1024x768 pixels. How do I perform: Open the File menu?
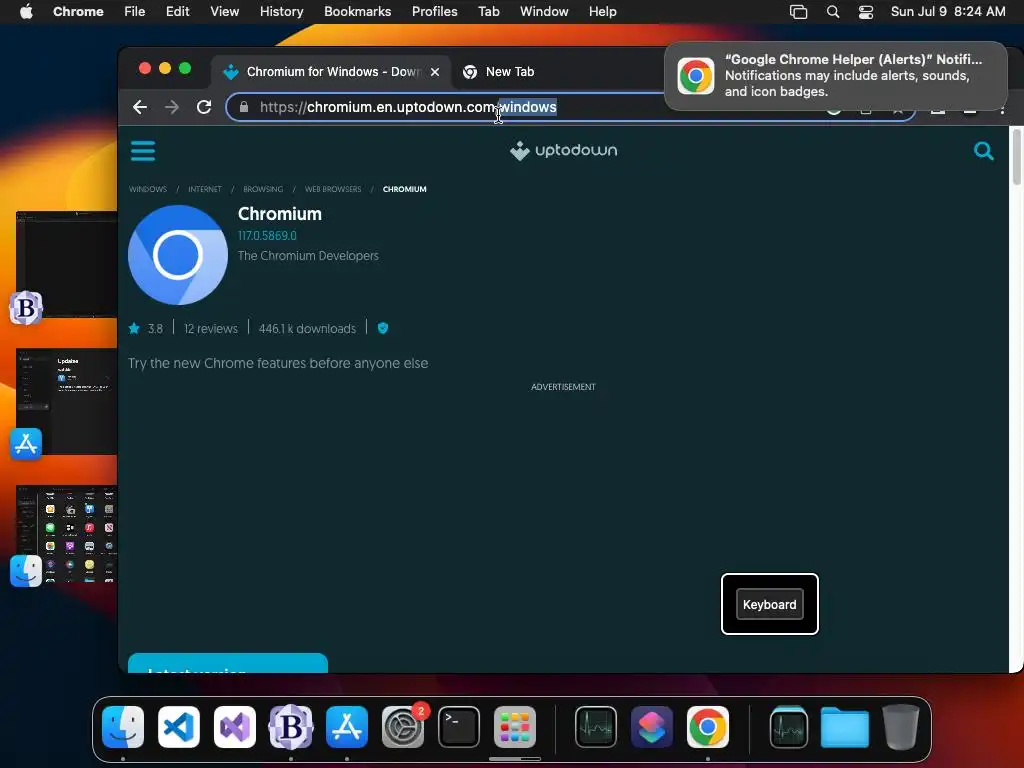(x=135, y=12)
